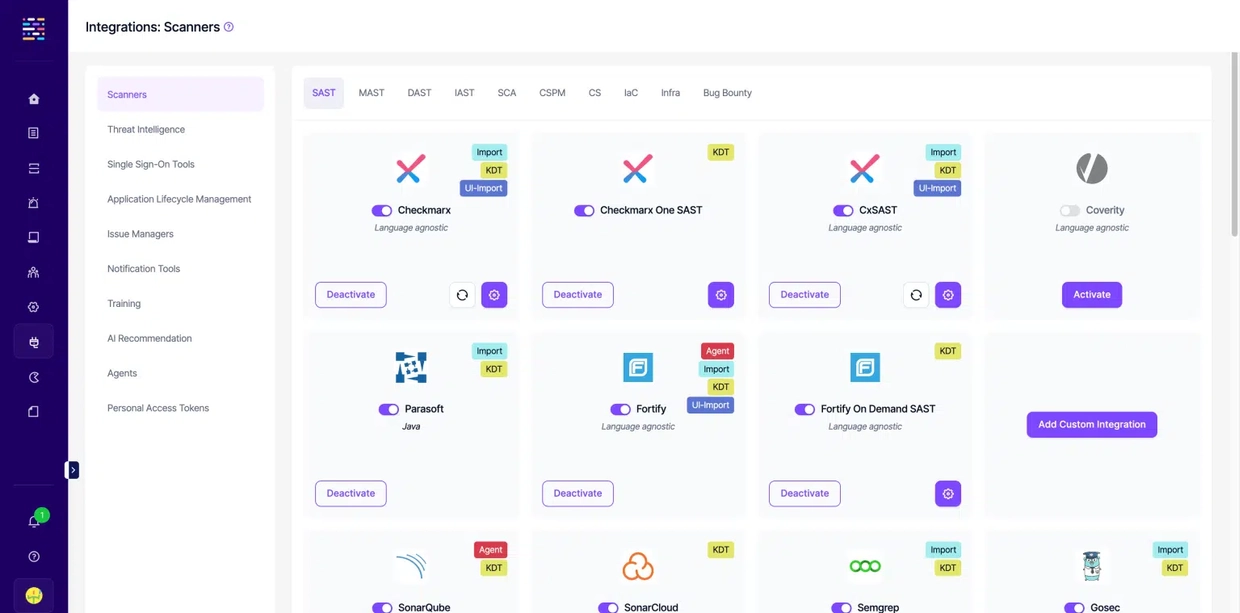This screenshot has height=613, width=1240.
Task: Open settings gear for Checkmarx One SAST
Action: click(721, 295)
